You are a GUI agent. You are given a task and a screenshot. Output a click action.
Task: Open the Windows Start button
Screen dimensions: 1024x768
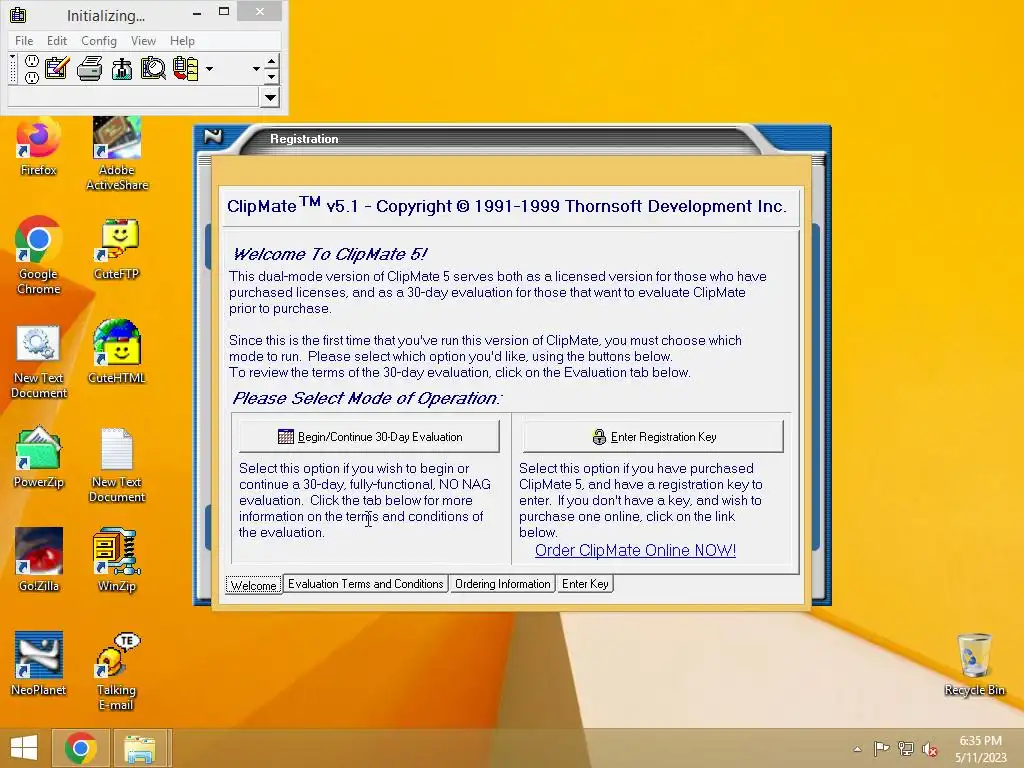click(x=24, y=748)
